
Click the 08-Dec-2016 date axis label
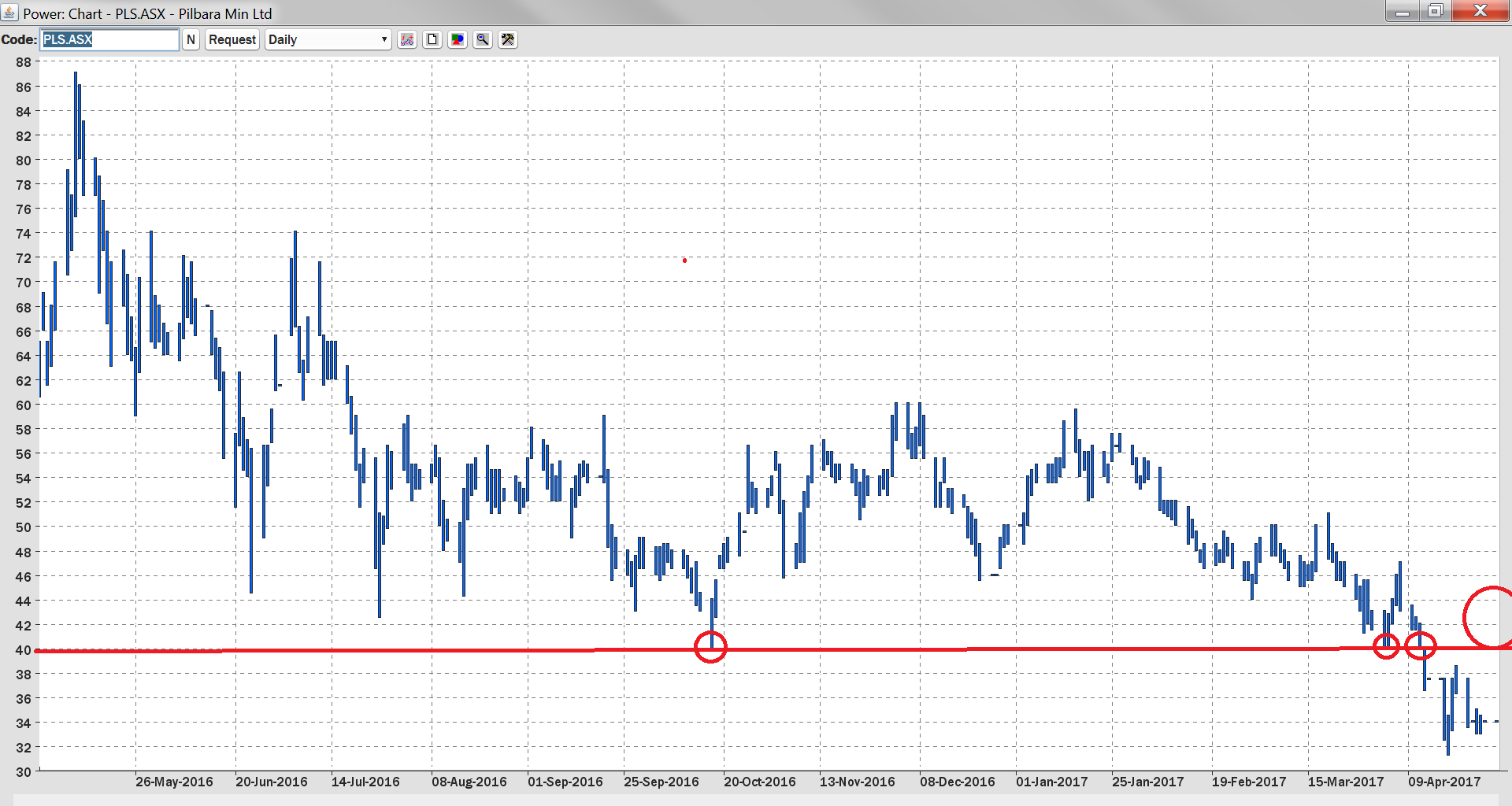[x=958, y=782]
